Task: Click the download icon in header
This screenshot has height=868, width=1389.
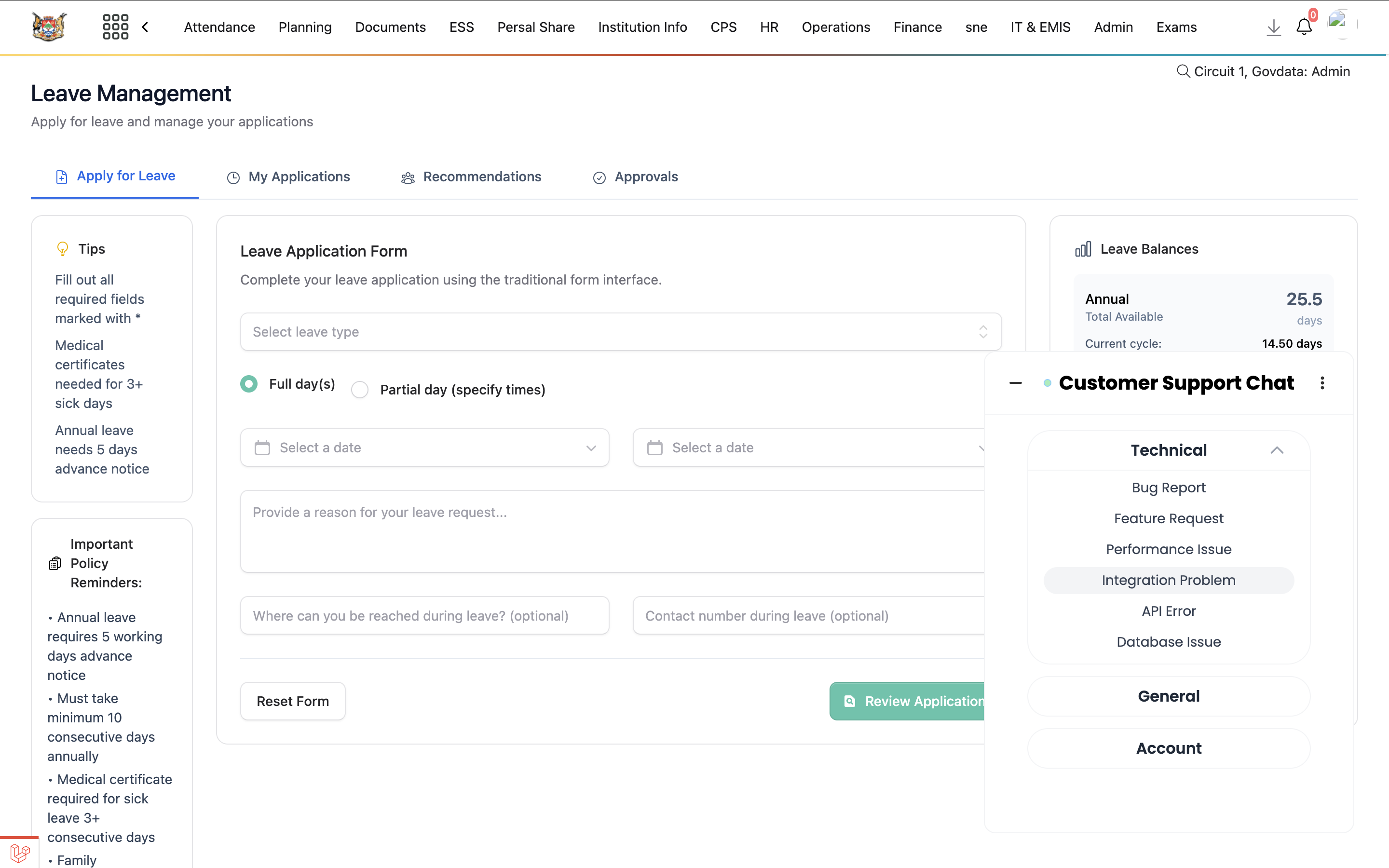Action: [1273, 27]
